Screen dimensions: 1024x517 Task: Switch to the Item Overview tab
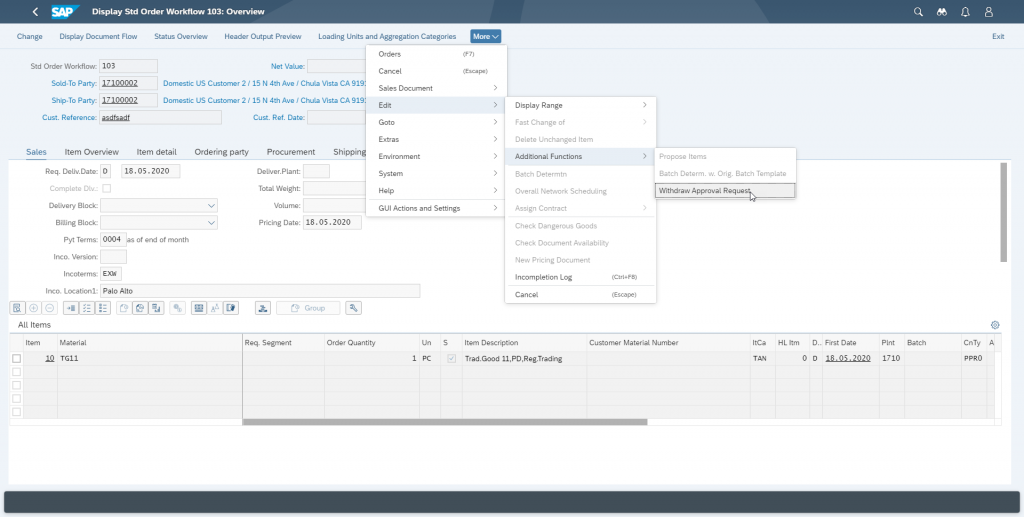(91, 152)
